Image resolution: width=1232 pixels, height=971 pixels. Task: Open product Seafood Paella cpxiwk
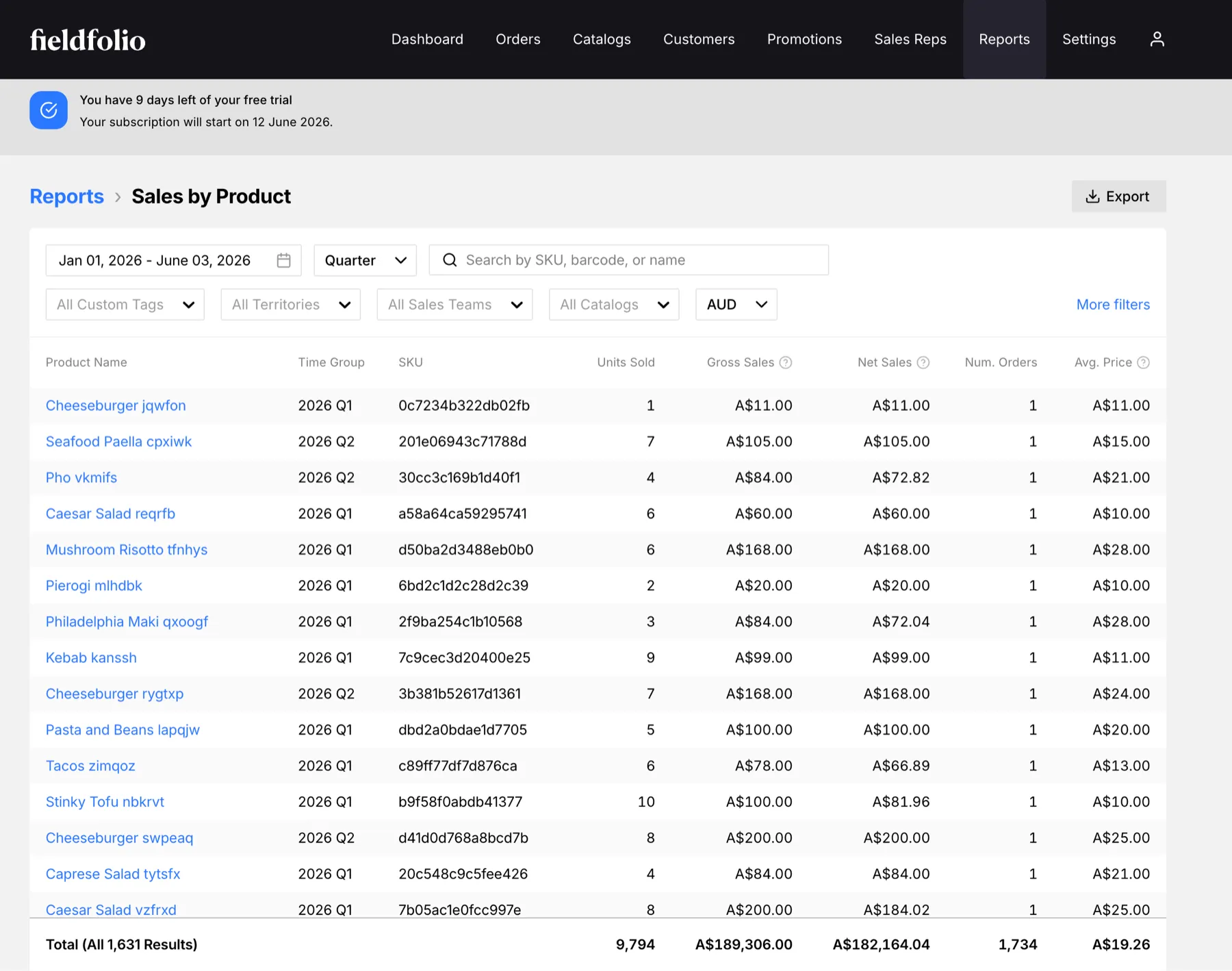(x=118, y=442)
